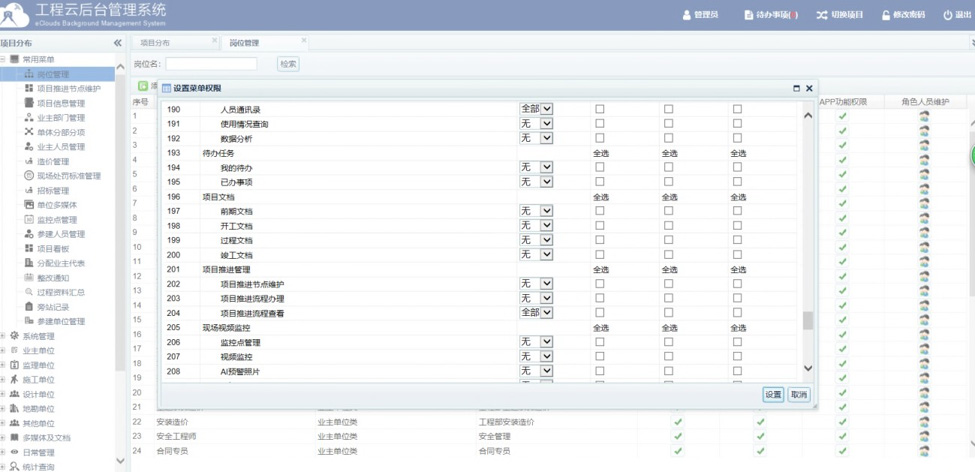Expand the 系统管理 tree node
The width and height of the screenshot is (975, 473).
pos(4,336)
